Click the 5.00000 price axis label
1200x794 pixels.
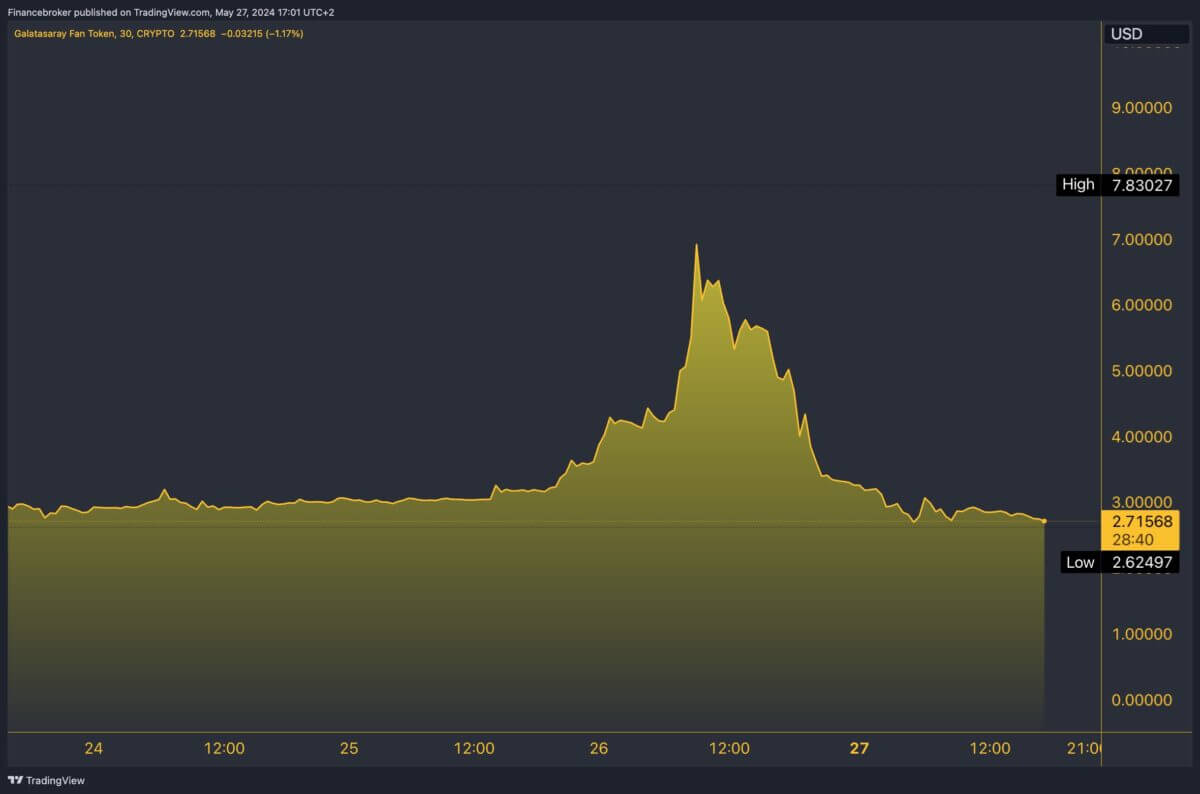tap(1141, 370)
